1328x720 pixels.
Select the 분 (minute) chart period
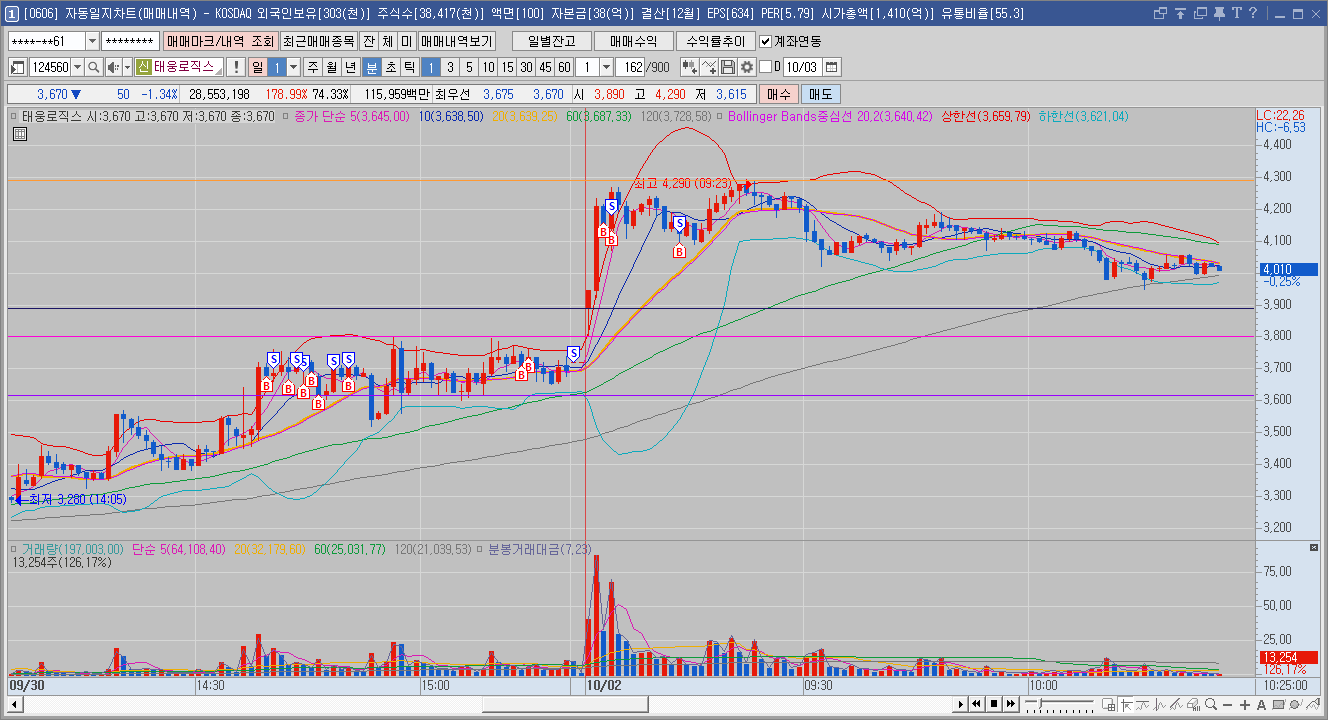click(x=371, y=67)
